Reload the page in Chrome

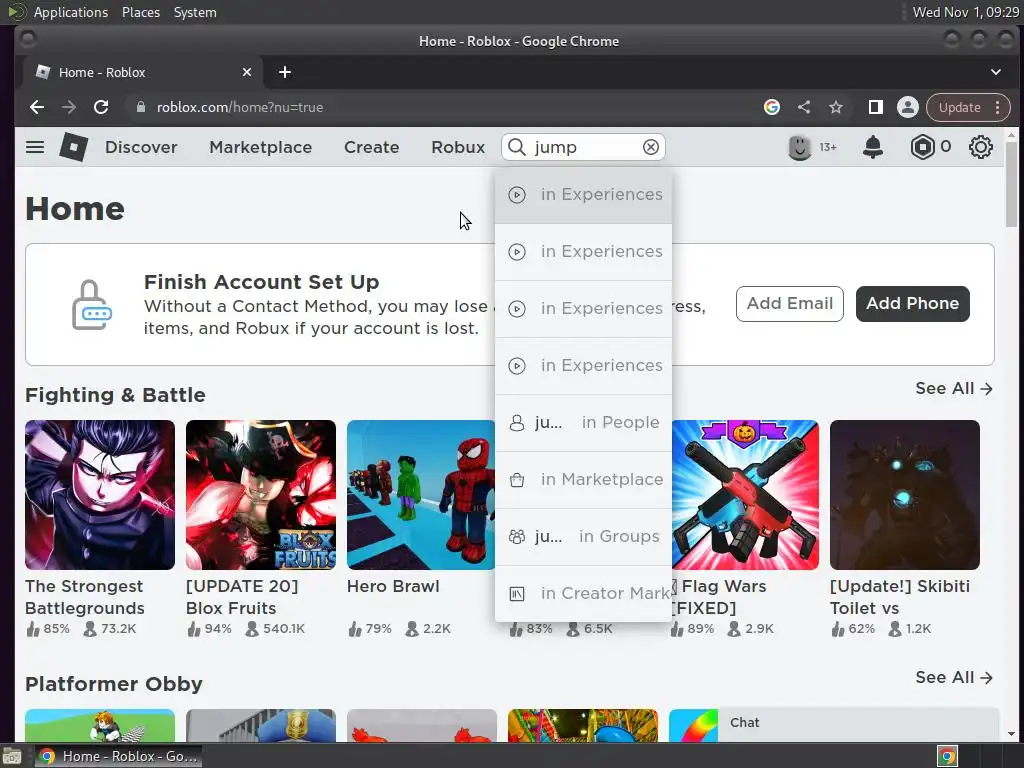coord(101,107)
